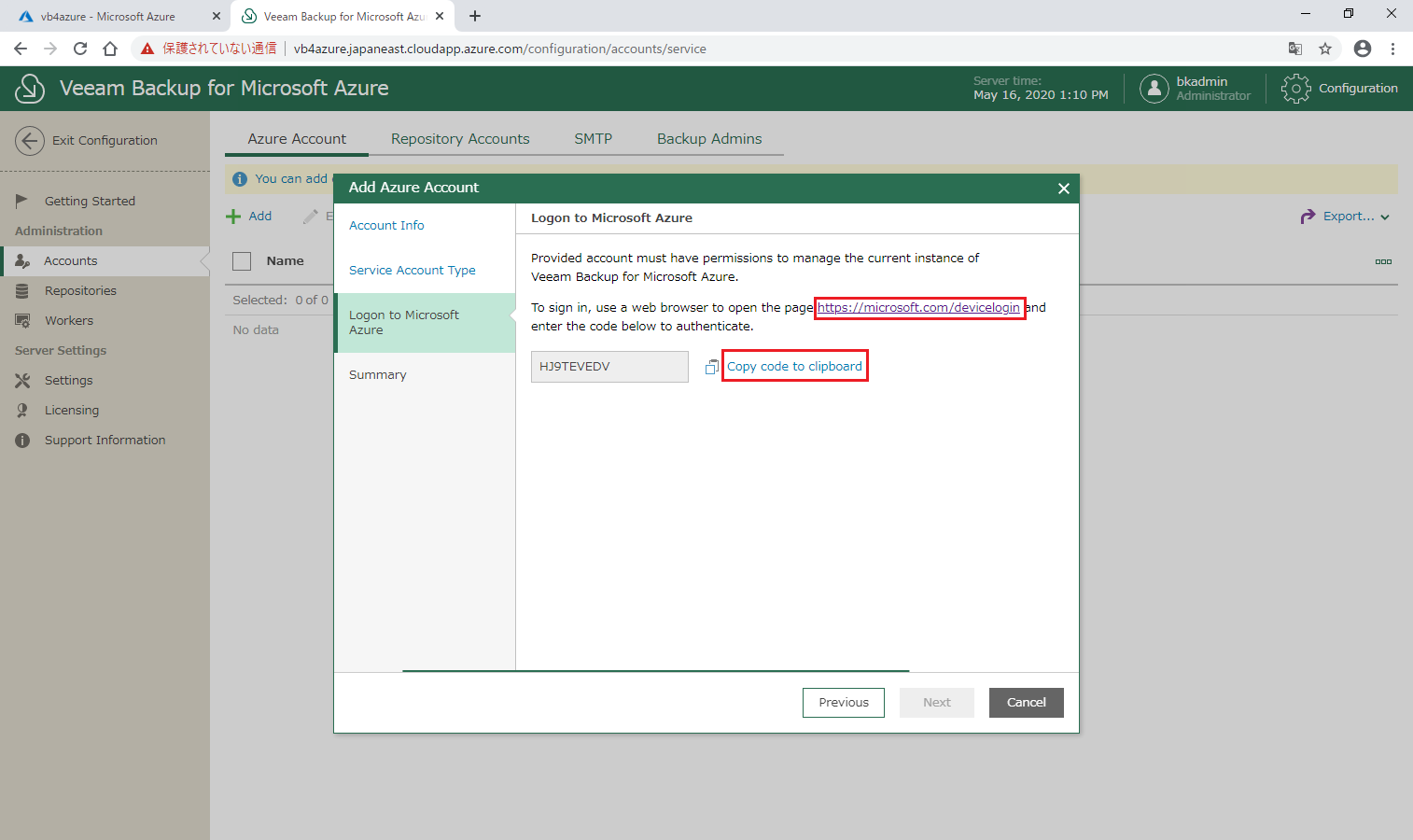
Task: Open a new browser tab
Action: (x=475, y=16)
